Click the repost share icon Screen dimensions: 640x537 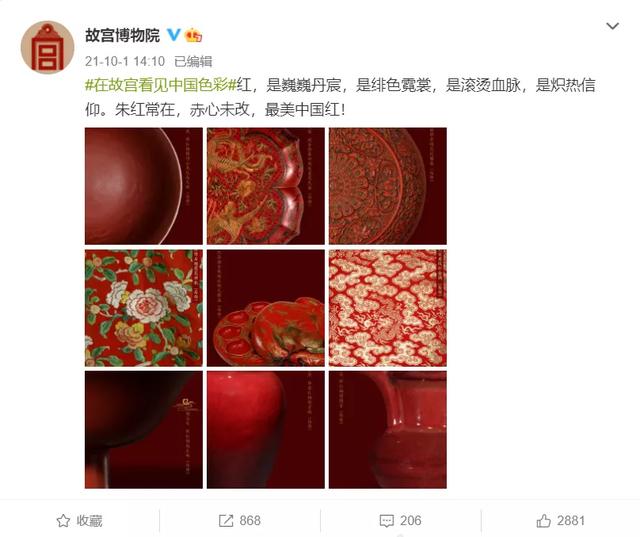pyautogui.click(x=226, y=521)
